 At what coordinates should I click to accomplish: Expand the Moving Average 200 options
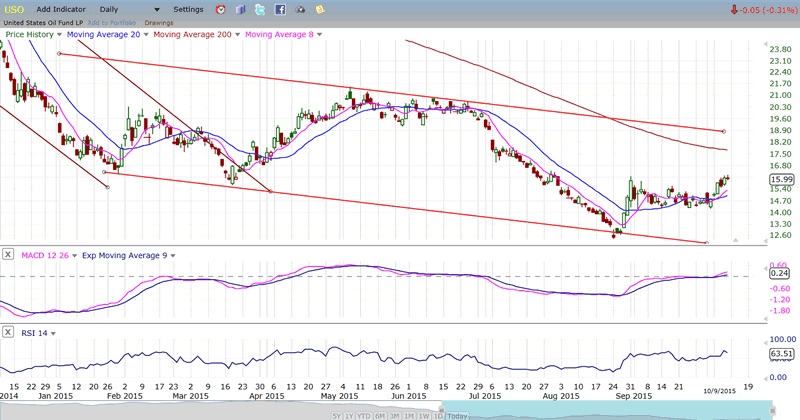(x=231, y=34)
